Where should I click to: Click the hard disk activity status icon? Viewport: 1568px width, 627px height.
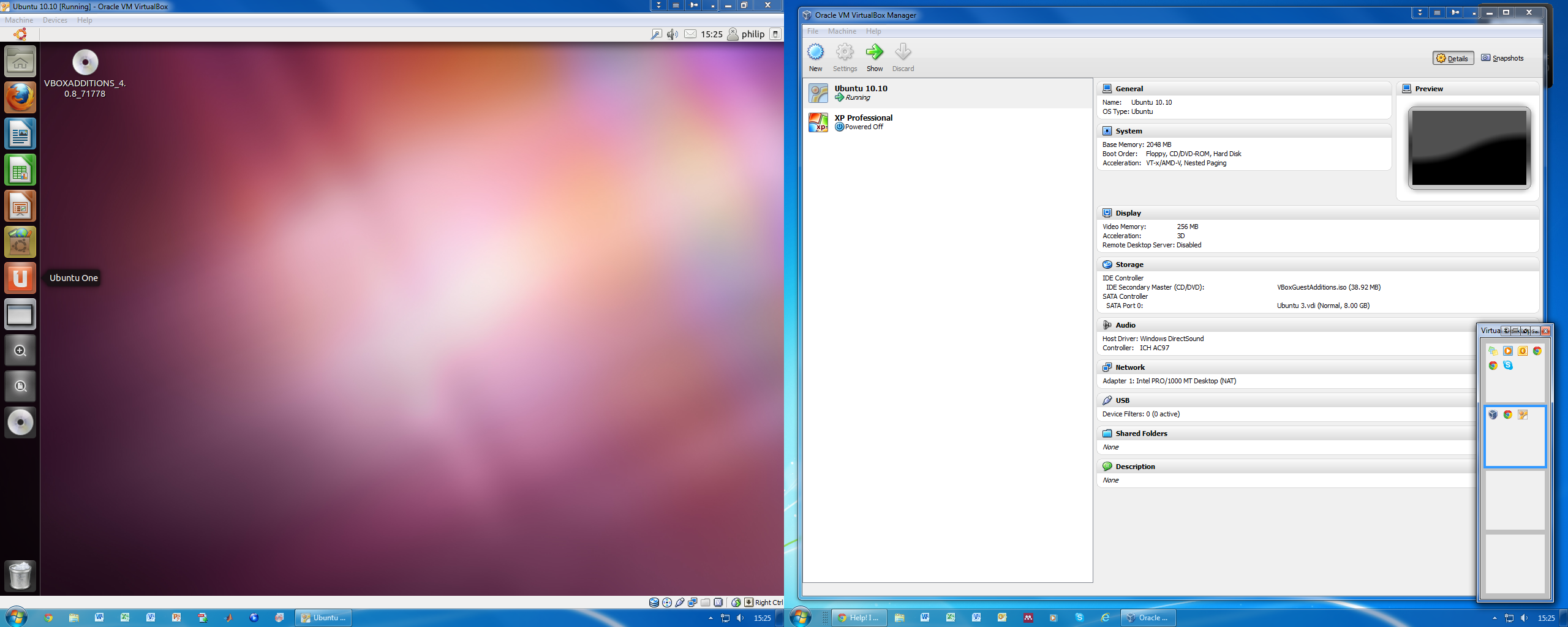[654, 603]
